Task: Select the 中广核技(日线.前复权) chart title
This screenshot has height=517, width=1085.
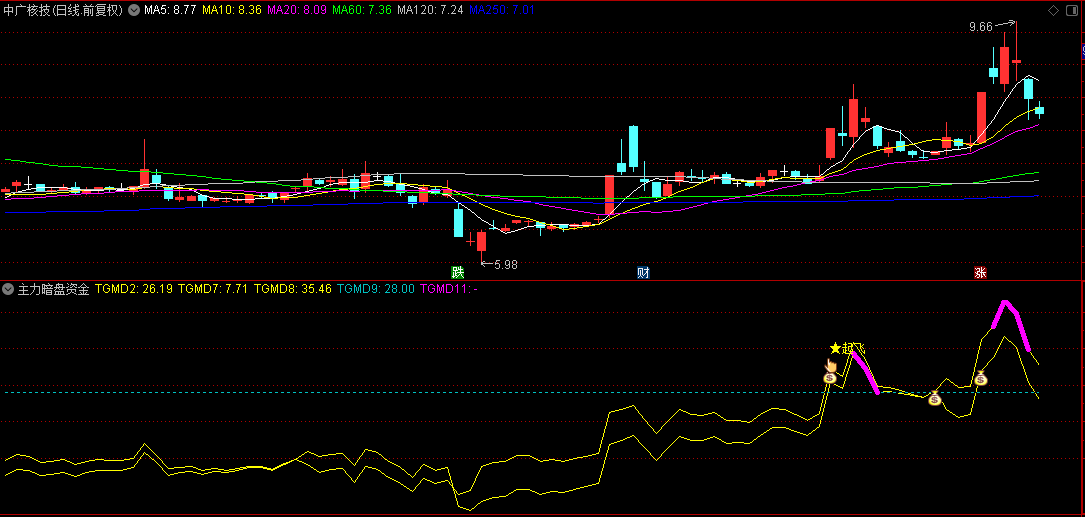Action: coord(64,10)
